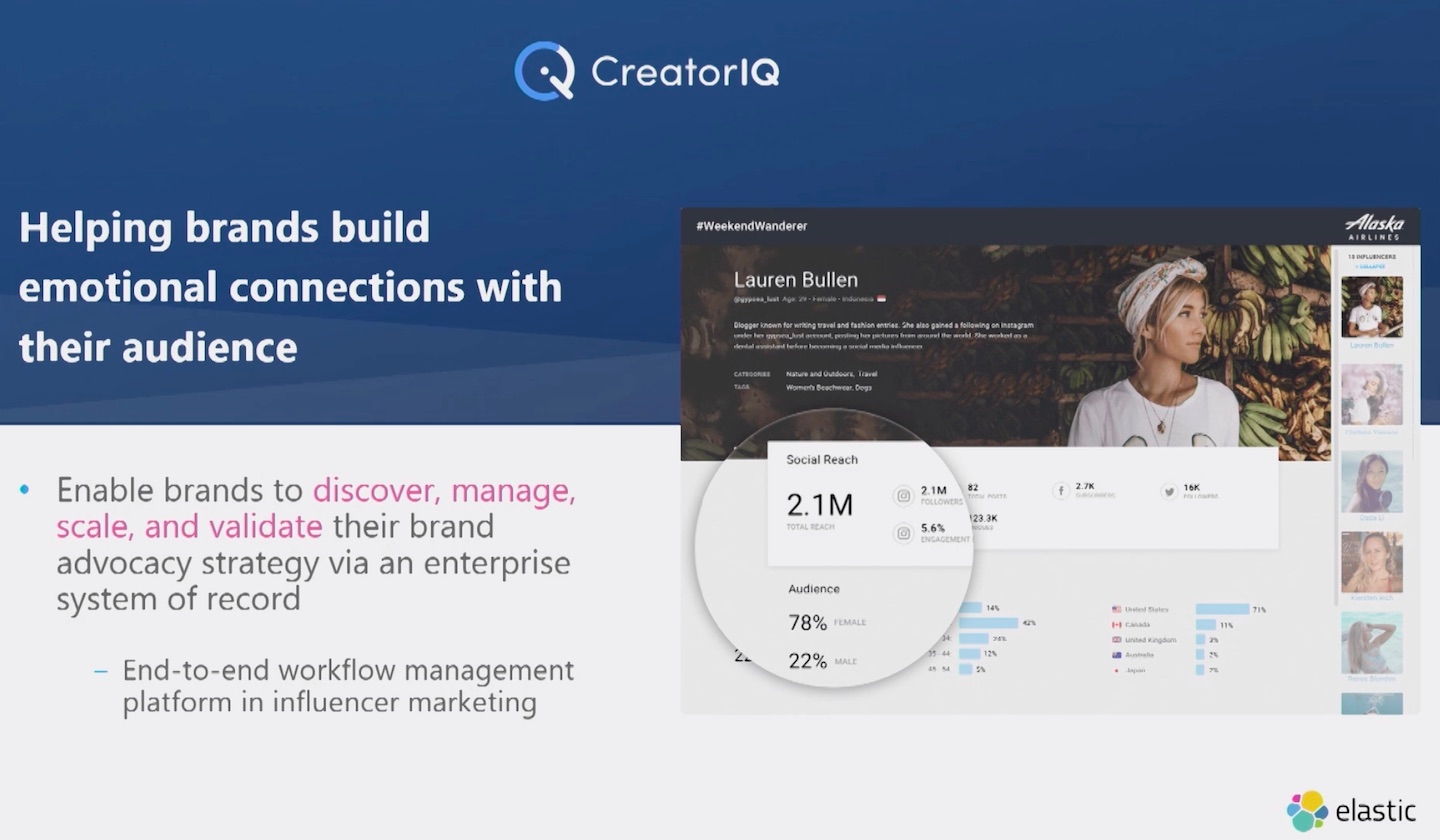The image size is (1440, 840).
Task: Click the blogger biography paragraph
Action: 884,335
